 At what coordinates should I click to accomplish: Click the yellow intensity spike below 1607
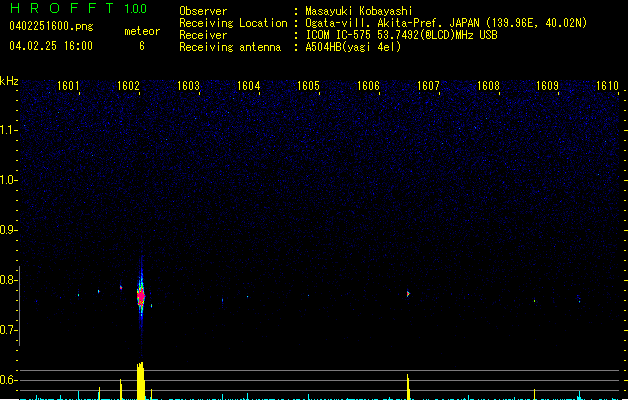408,385
